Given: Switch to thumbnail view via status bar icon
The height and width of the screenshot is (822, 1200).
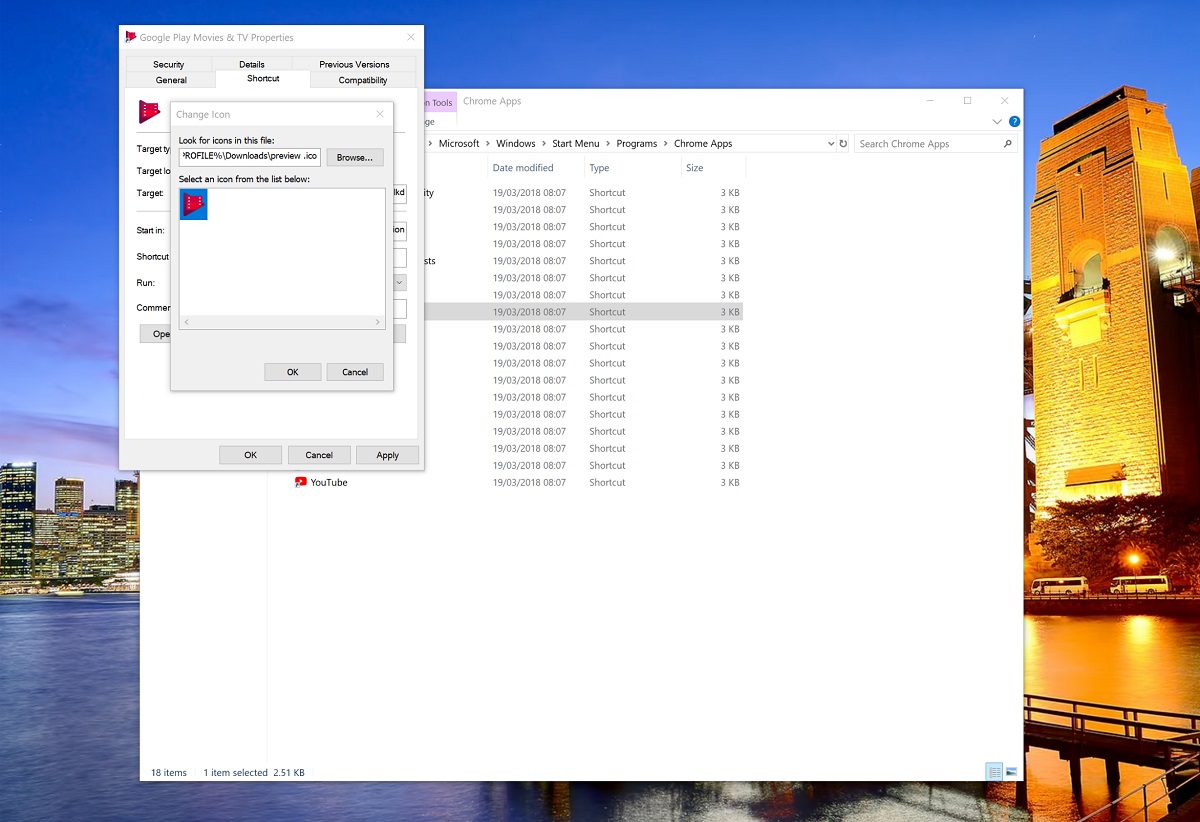Looking at the screenshot, I should [1013, 771].
